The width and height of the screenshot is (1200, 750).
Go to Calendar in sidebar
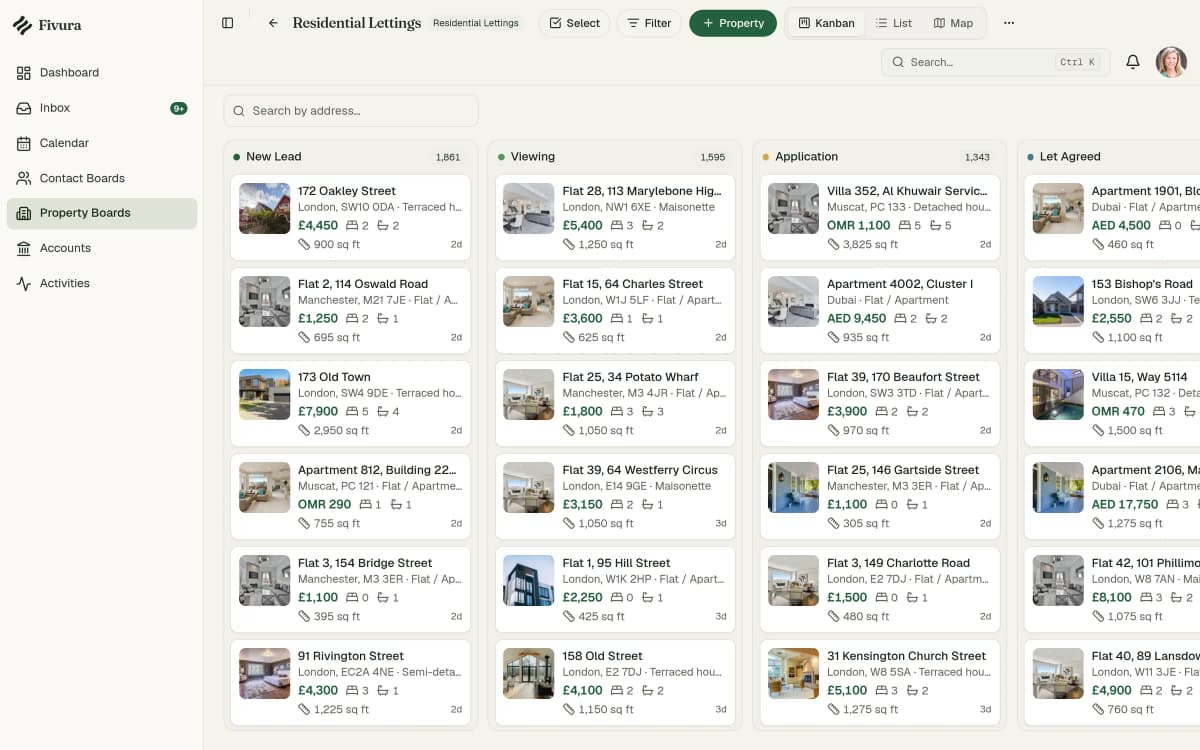coord(102,143)
